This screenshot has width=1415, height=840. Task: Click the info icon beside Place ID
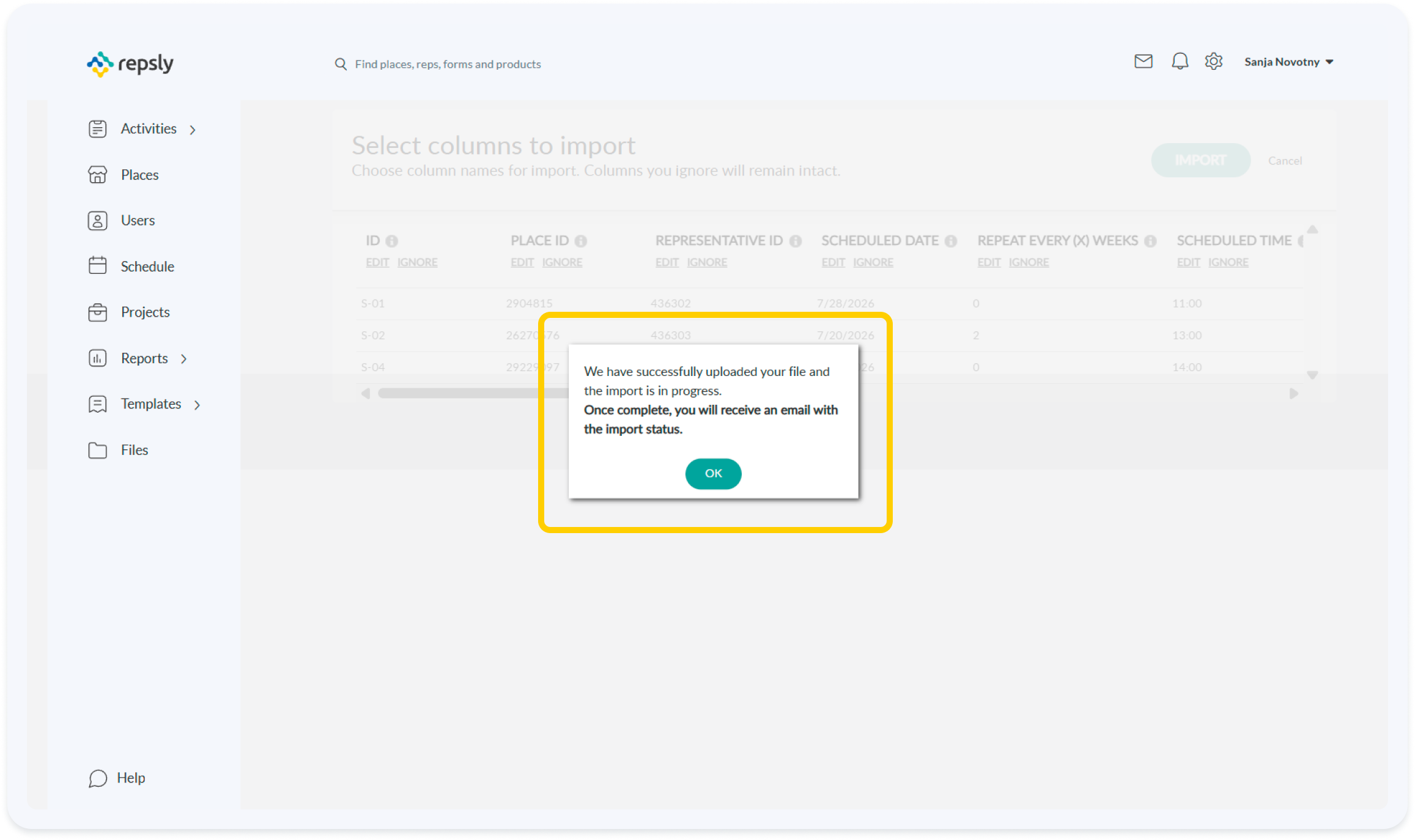(580, 241)
